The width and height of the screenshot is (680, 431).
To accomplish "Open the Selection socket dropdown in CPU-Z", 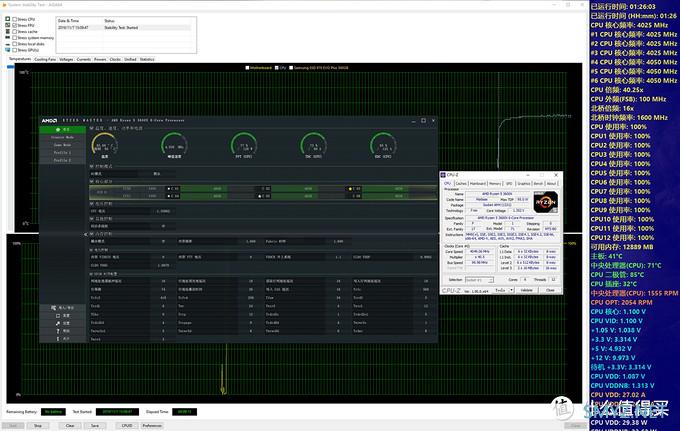I will [x=479, y=280].
